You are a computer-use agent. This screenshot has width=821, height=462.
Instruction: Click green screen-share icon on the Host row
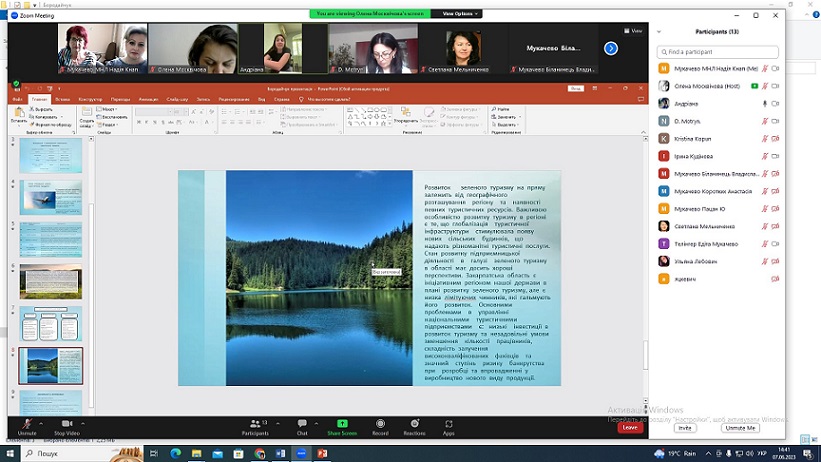point(755,86)
